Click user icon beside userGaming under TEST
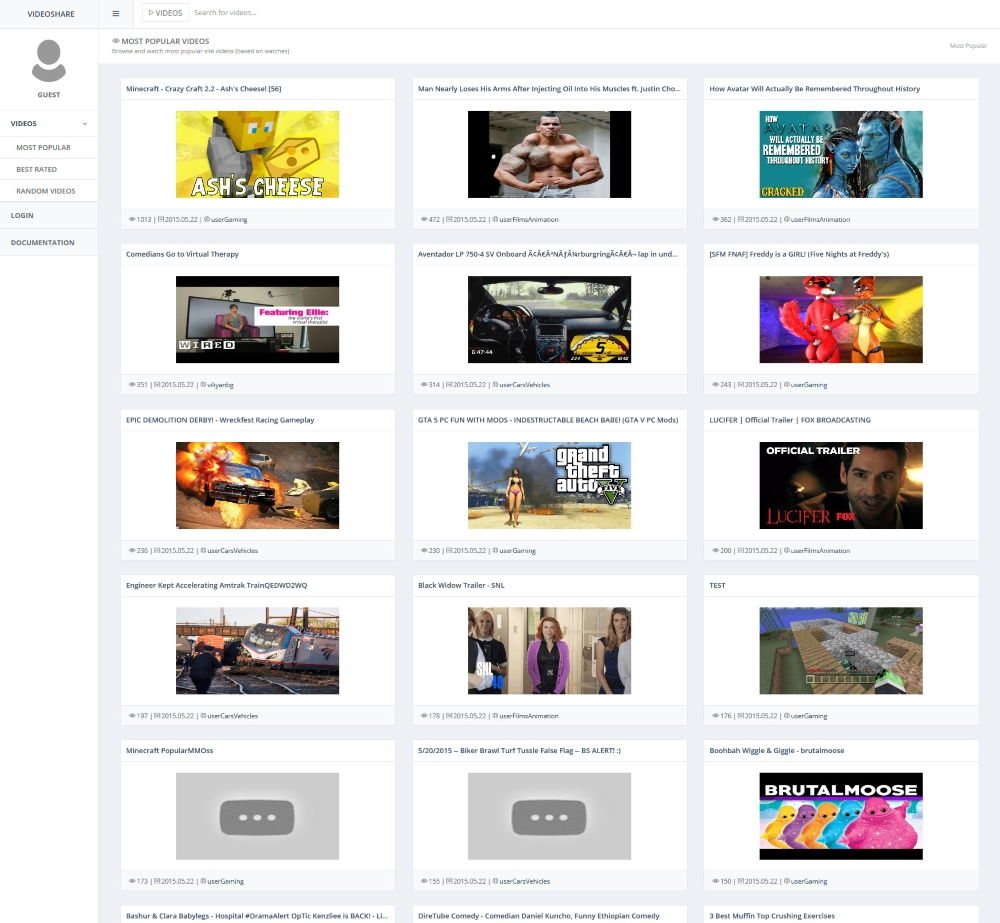Viewport: 1000px width, 923px height. [787, 716]
